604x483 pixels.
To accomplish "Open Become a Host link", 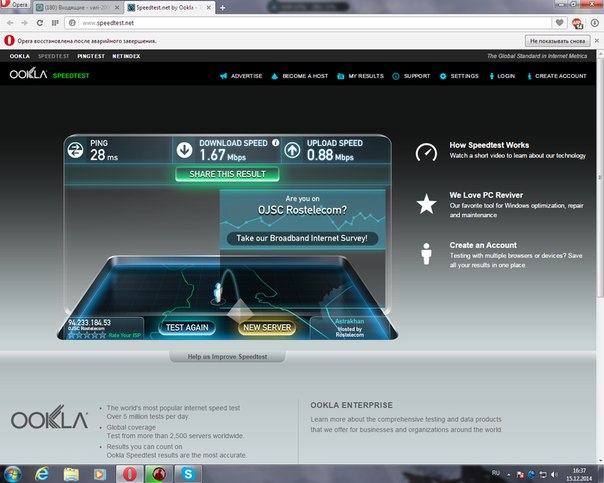I will point(305,76).
